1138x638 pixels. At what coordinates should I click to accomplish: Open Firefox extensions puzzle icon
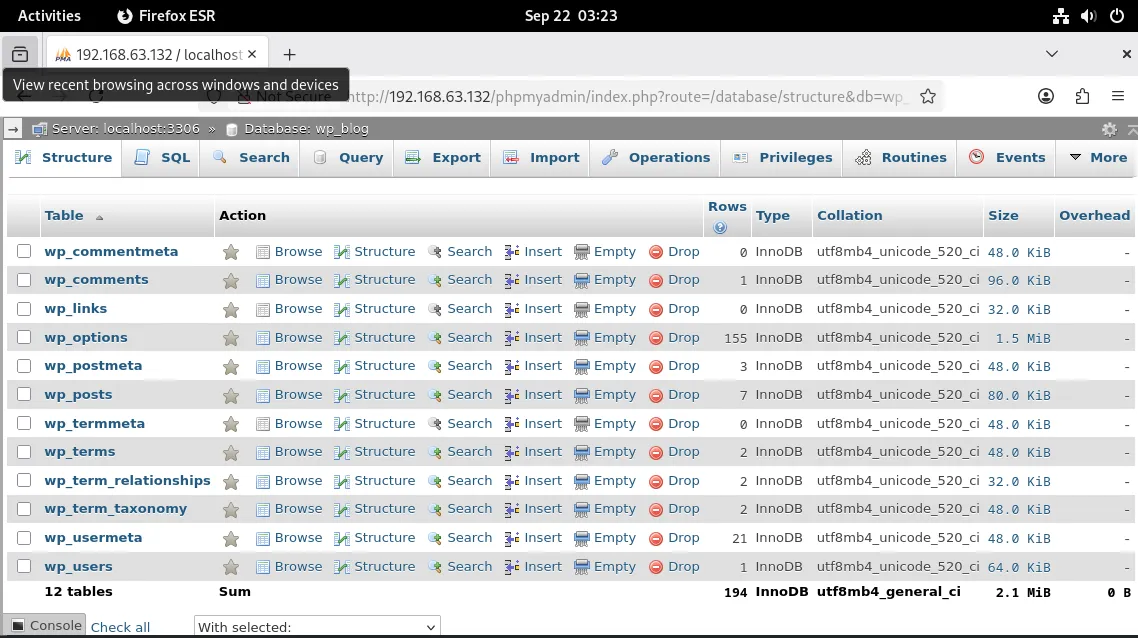pyautogui.click(x=1082, y=97)
